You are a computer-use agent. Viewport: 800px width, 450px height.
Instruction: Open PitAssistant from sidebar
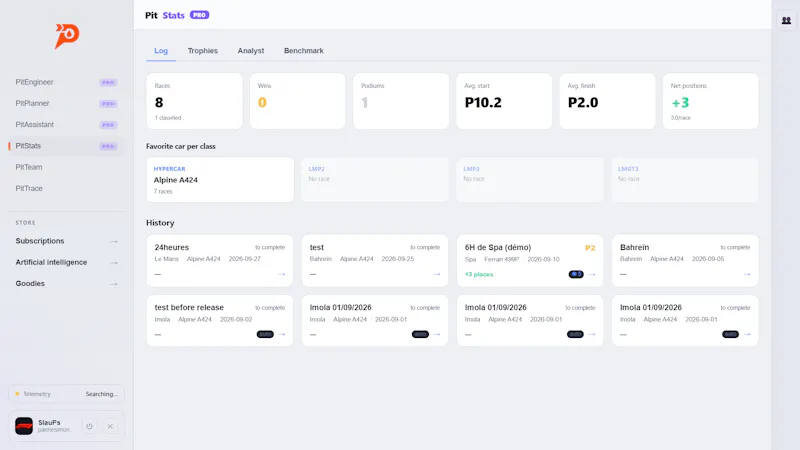[66, 124]
